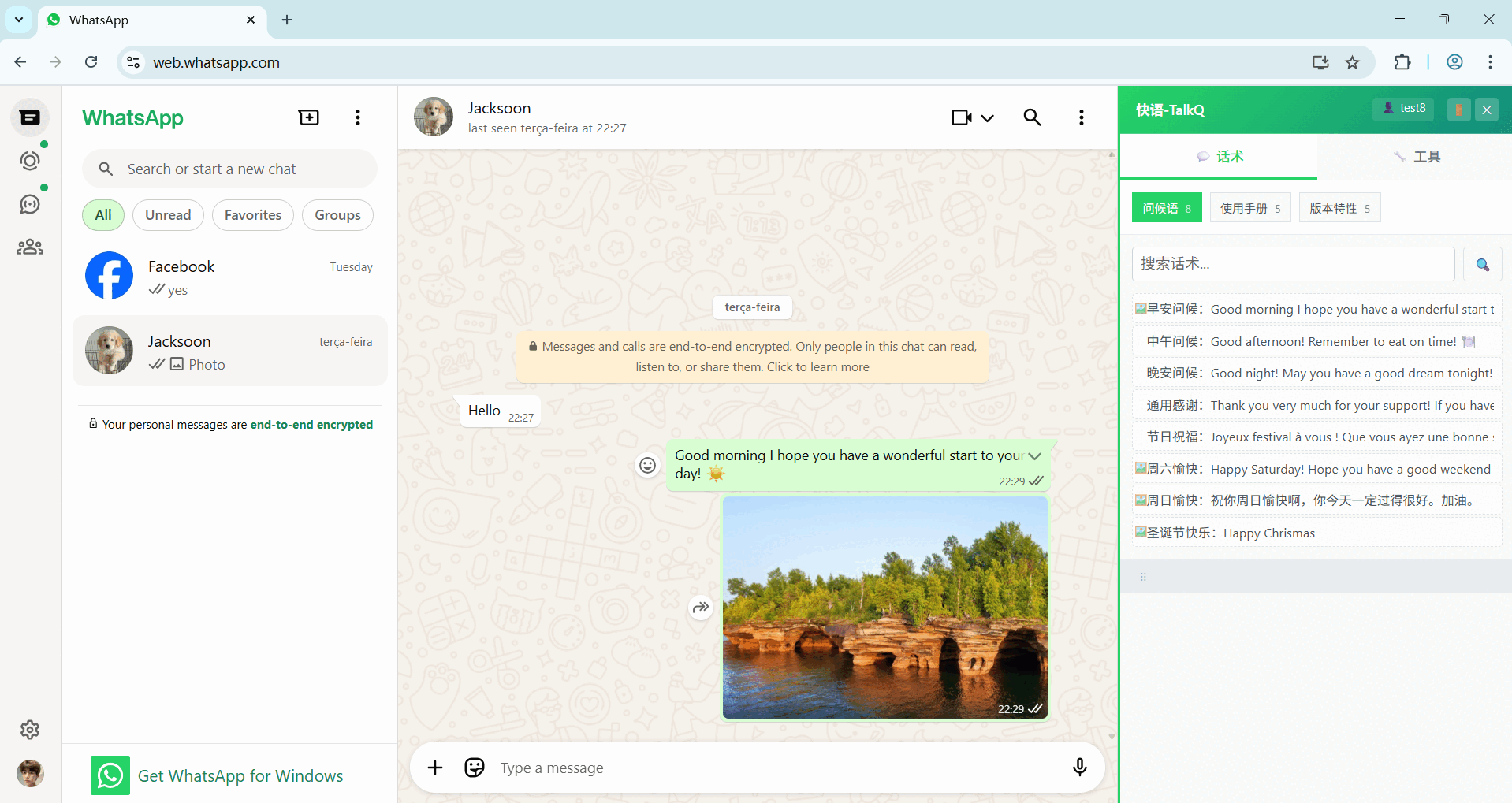The width and height of the screenshot is (1512, 803).
Task: Open Channels from the left sidebar
Action: [x=30, y=203]
